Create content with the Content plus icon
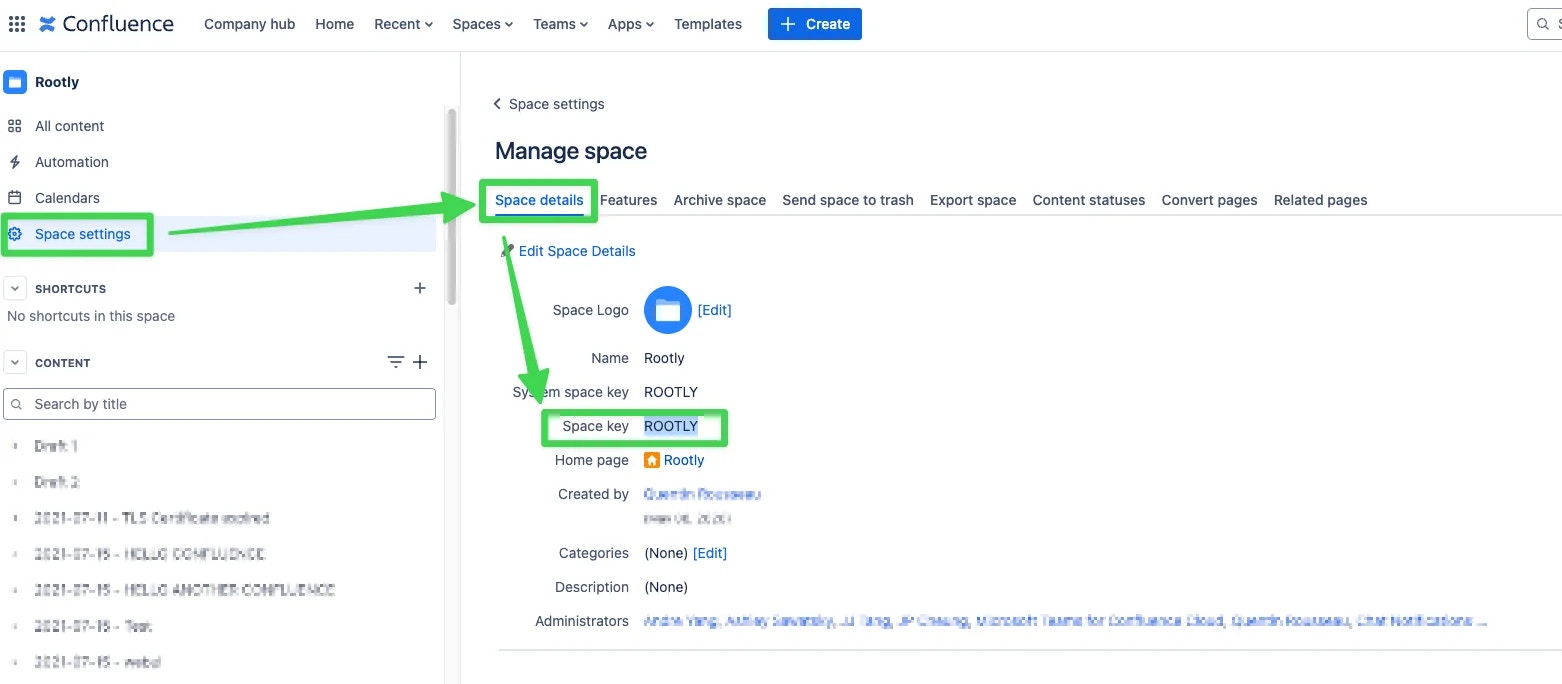The image size is (1562, 684). pyautogui.click(x=420, y=362)
